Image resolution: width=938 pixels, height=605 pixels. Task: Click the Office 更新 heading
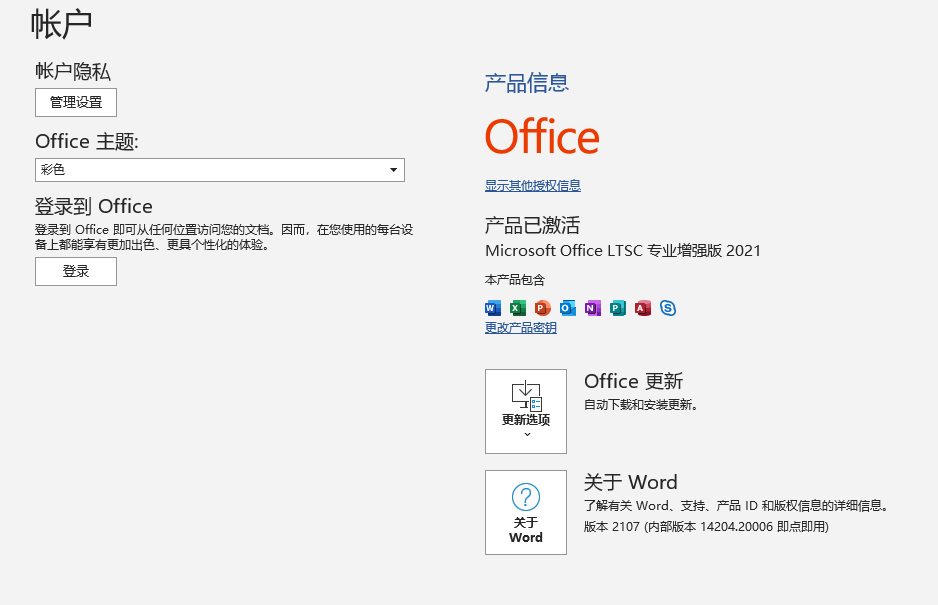[x=634, y=381]
